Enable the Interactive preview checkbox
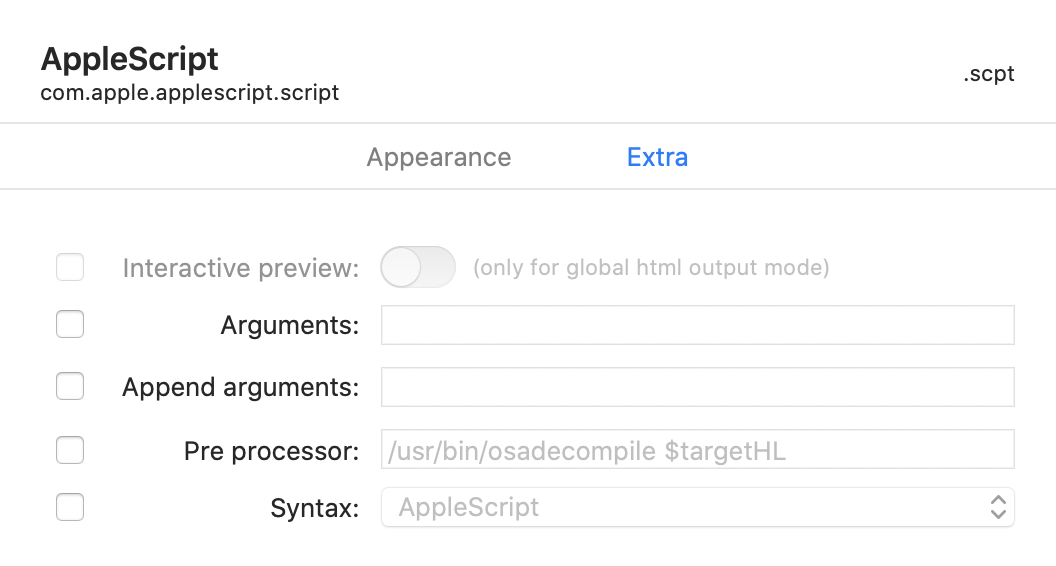 [70, 268]
